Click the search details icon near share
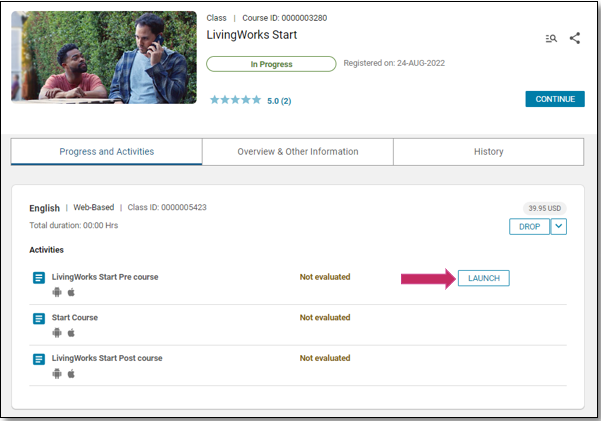The image size is (601, 421). [551, 38]
